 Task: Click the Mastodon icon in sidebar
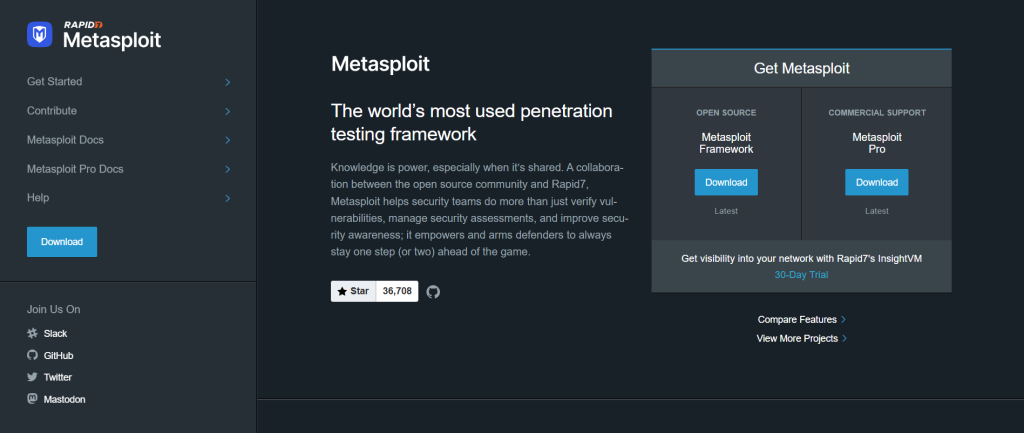(32, 399)
